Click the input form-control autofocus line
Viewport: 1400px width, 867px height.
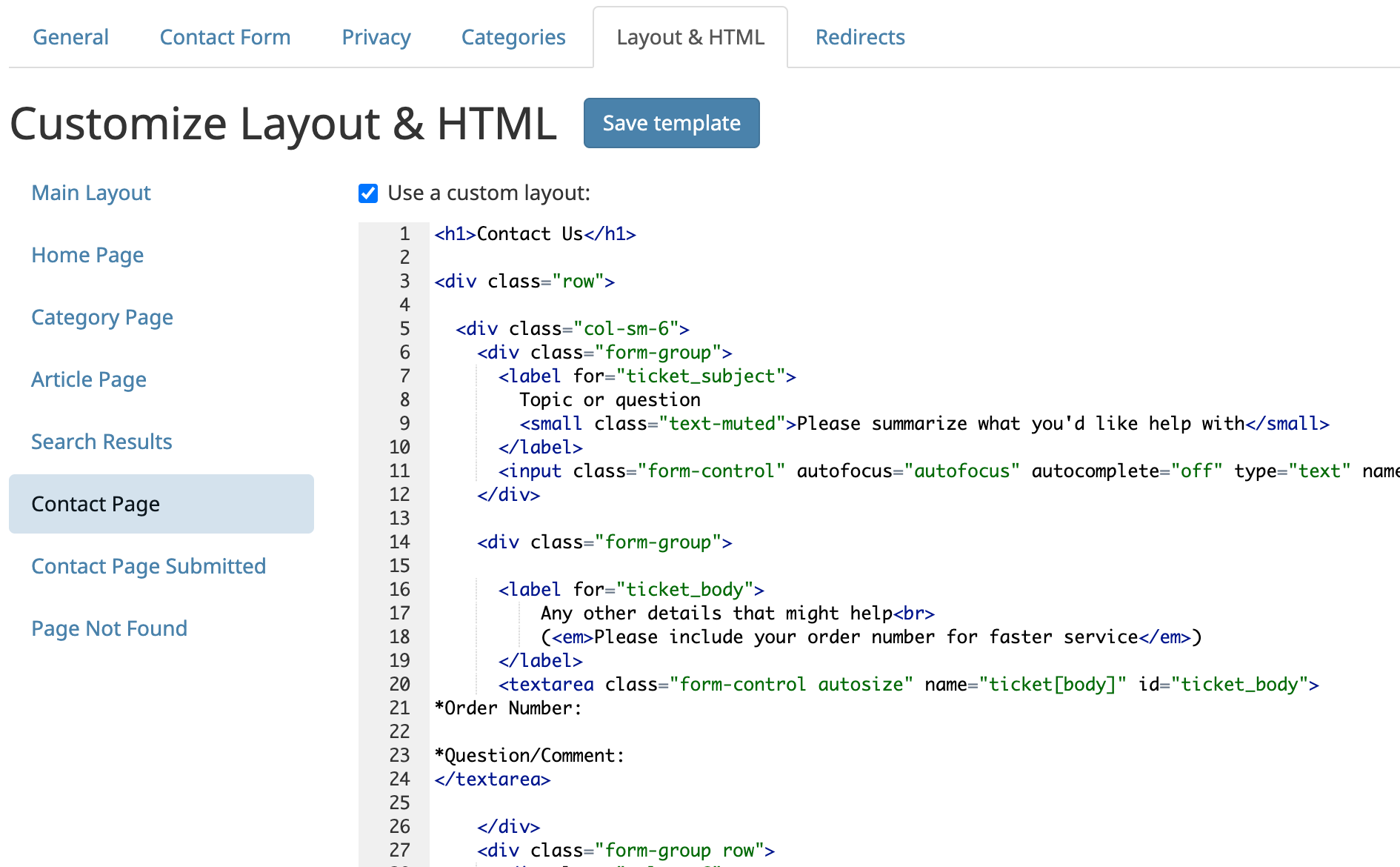pos(949,471)
